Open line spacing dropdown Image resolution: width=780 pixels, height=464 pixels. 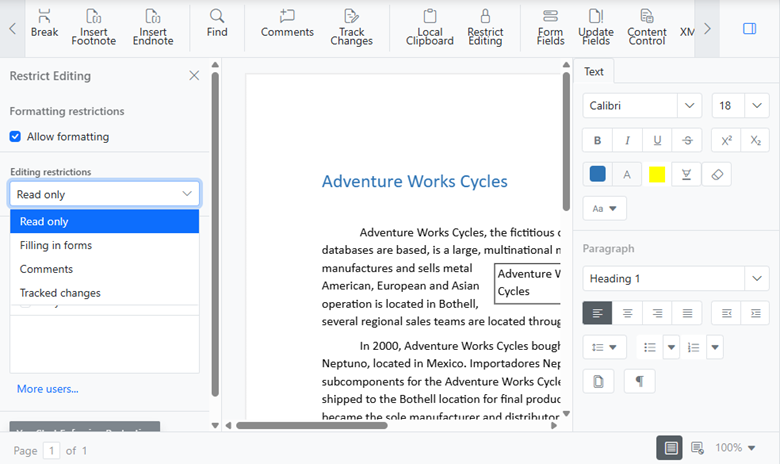click(x=604, y=347)
